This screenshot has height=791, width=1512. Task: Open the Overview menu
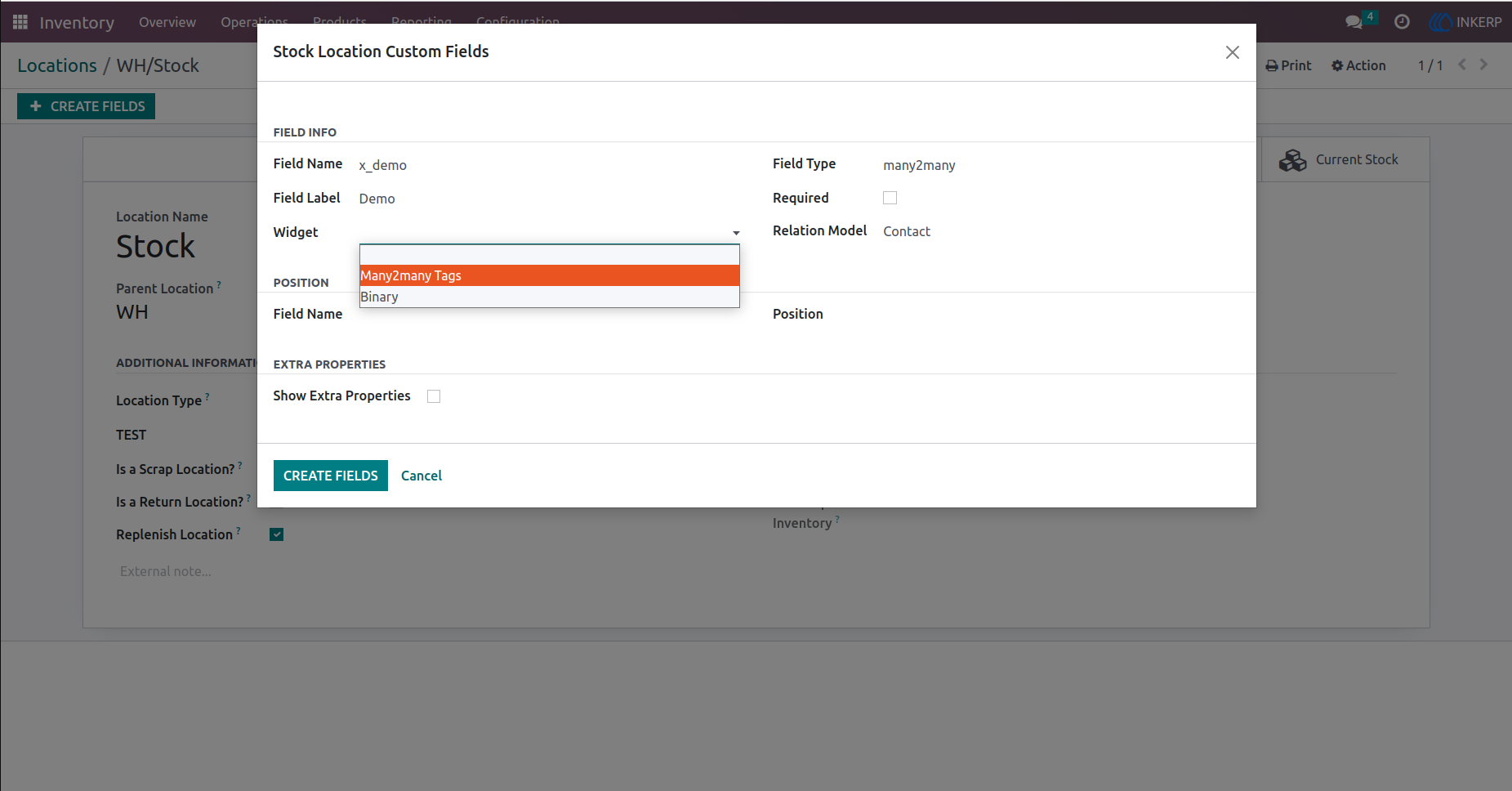pos(167,22)
